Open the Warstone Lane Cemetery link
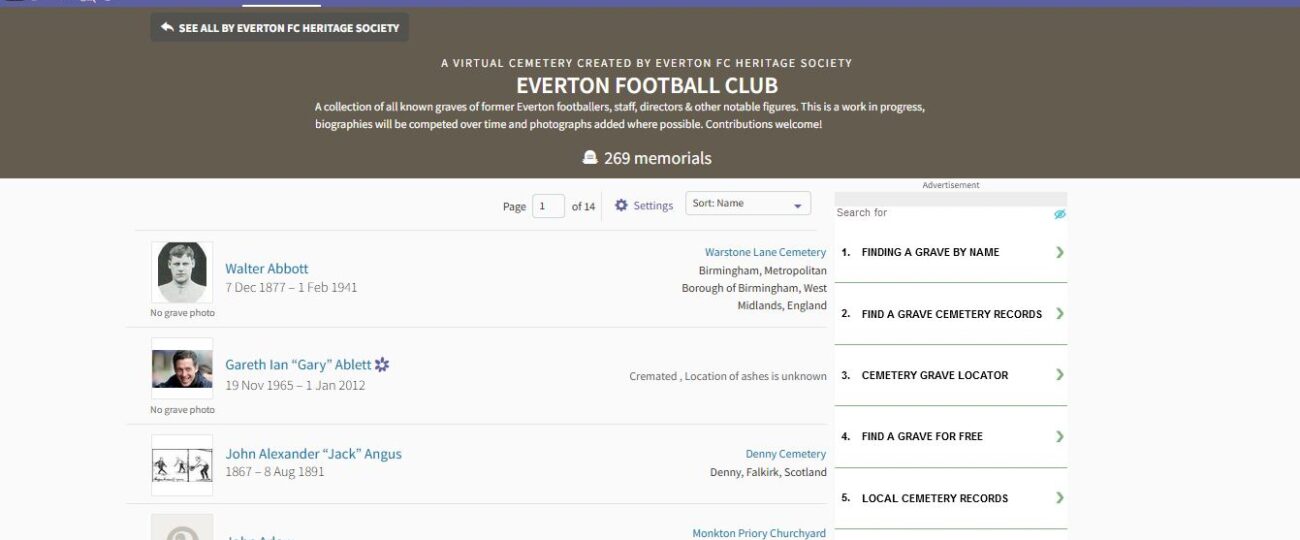1300x540 pixels. pos(765,252)
